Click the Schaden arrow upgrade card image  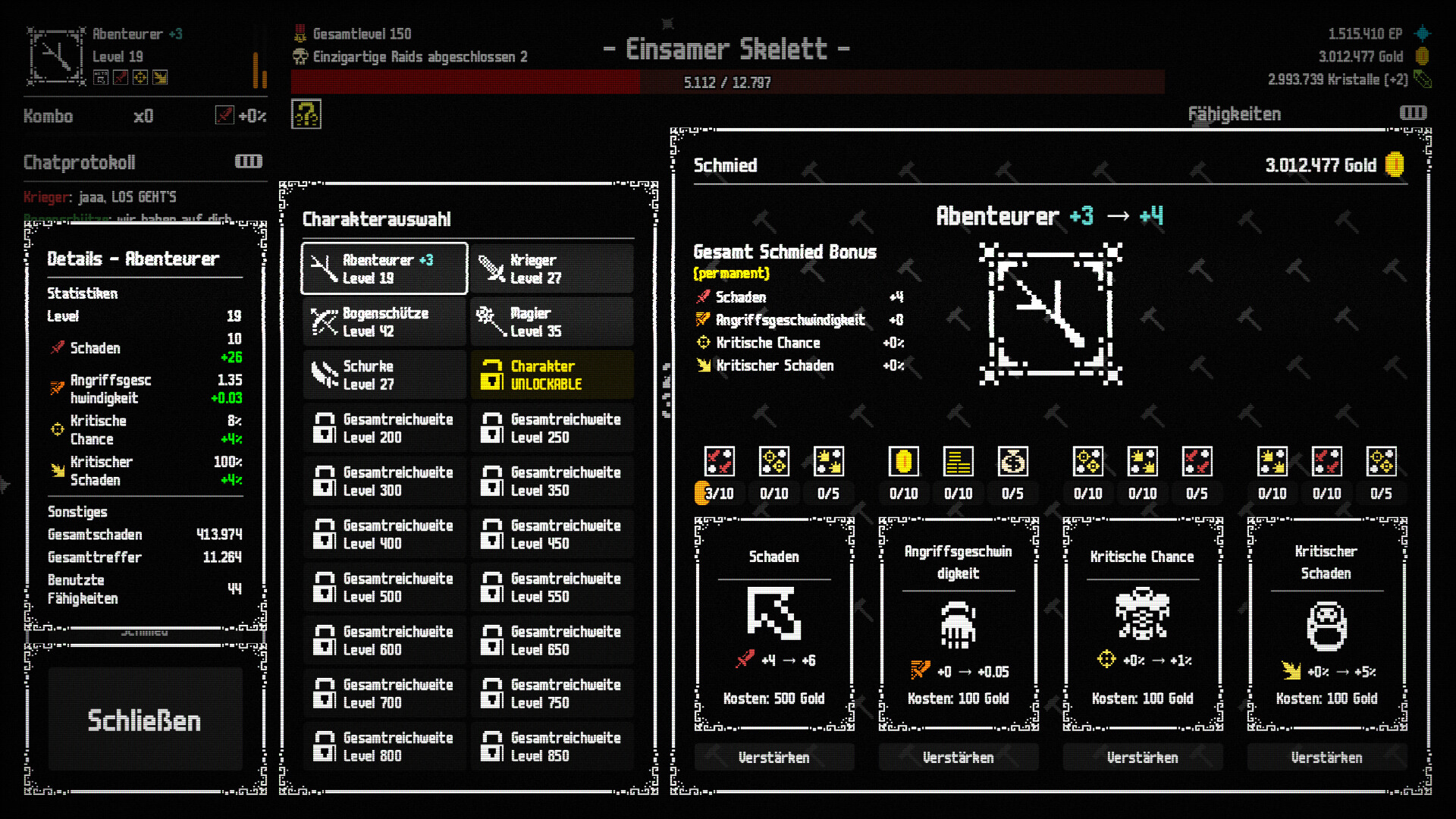point(773,613)
